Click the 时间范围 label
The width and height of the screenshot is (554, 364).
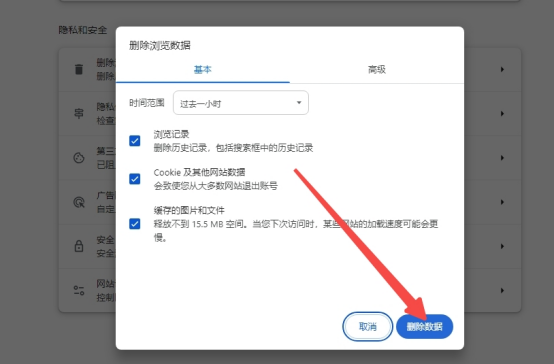[147, 103]
